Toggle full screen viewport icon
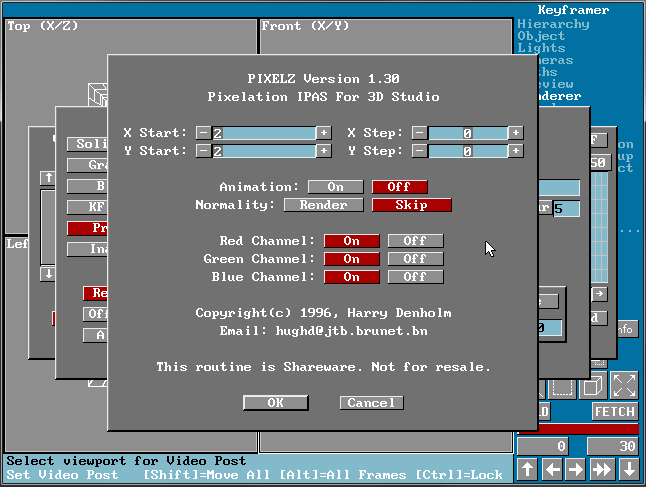Image resolution: width=646 pixels, height=487 pixels. point(624,385)
